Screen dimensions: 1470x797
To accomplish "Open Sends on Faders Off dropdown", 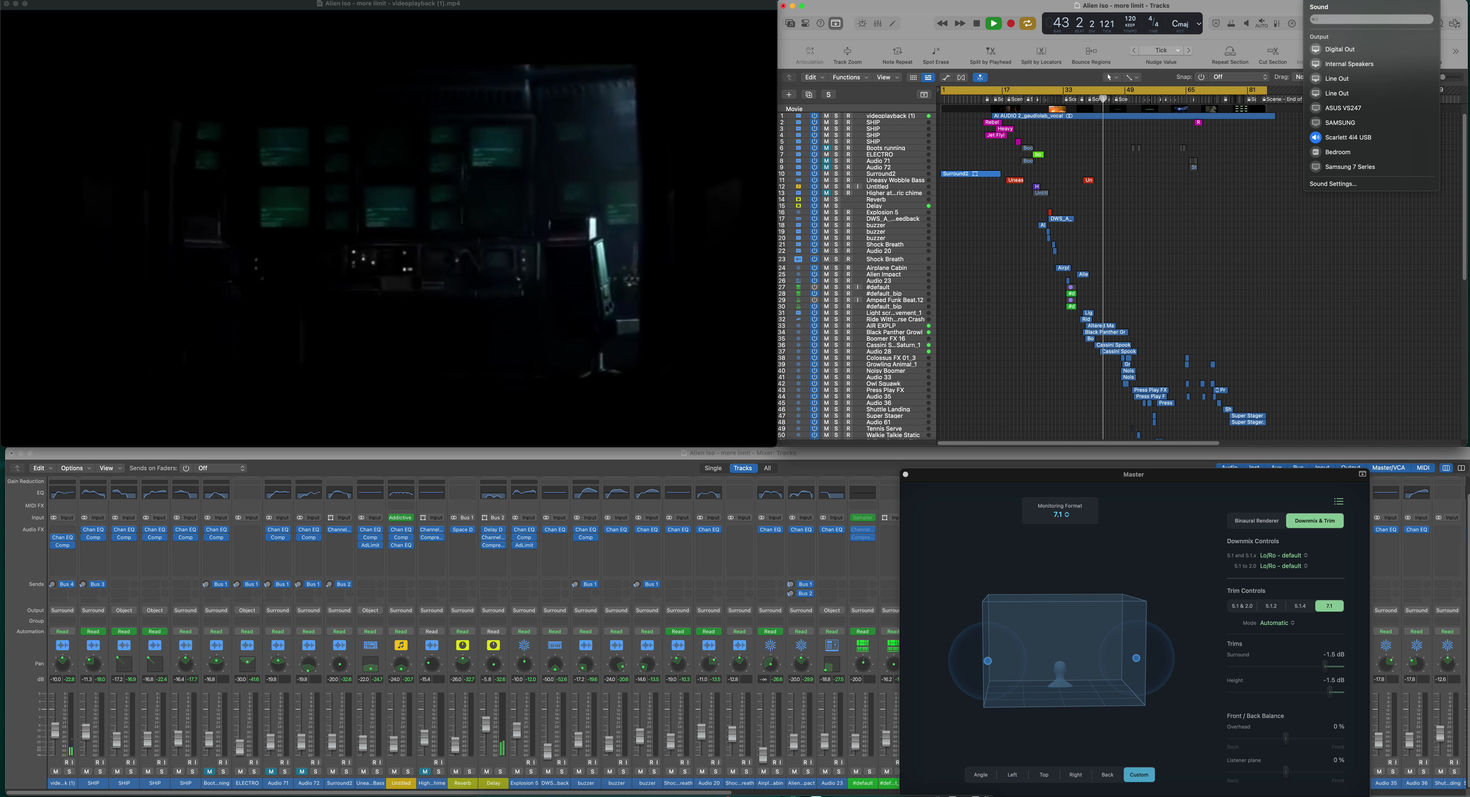I will (219, 468).
